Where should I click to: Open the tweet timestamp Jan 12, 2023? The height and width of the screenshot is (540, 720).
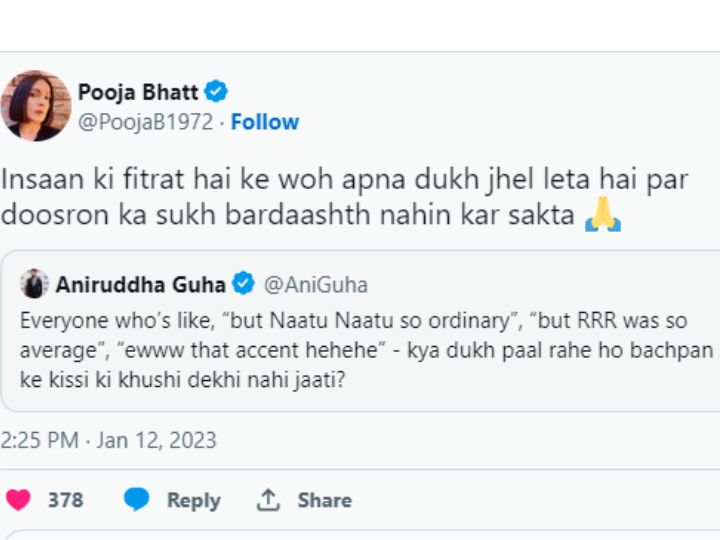108,440
